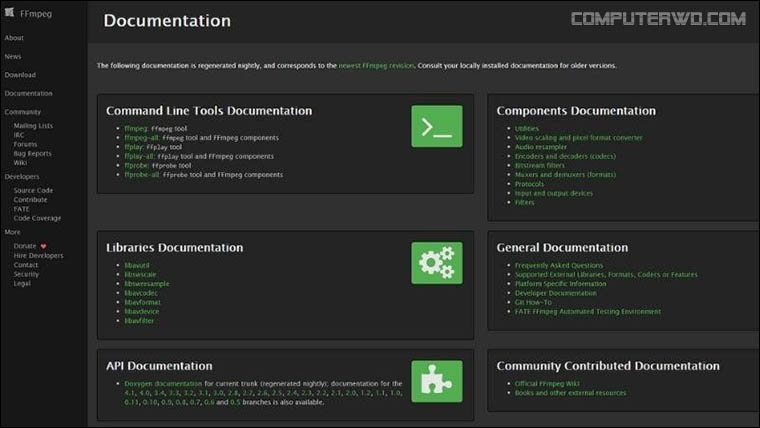
Task: Open the libavdevice library link
Action: (142, 311)
